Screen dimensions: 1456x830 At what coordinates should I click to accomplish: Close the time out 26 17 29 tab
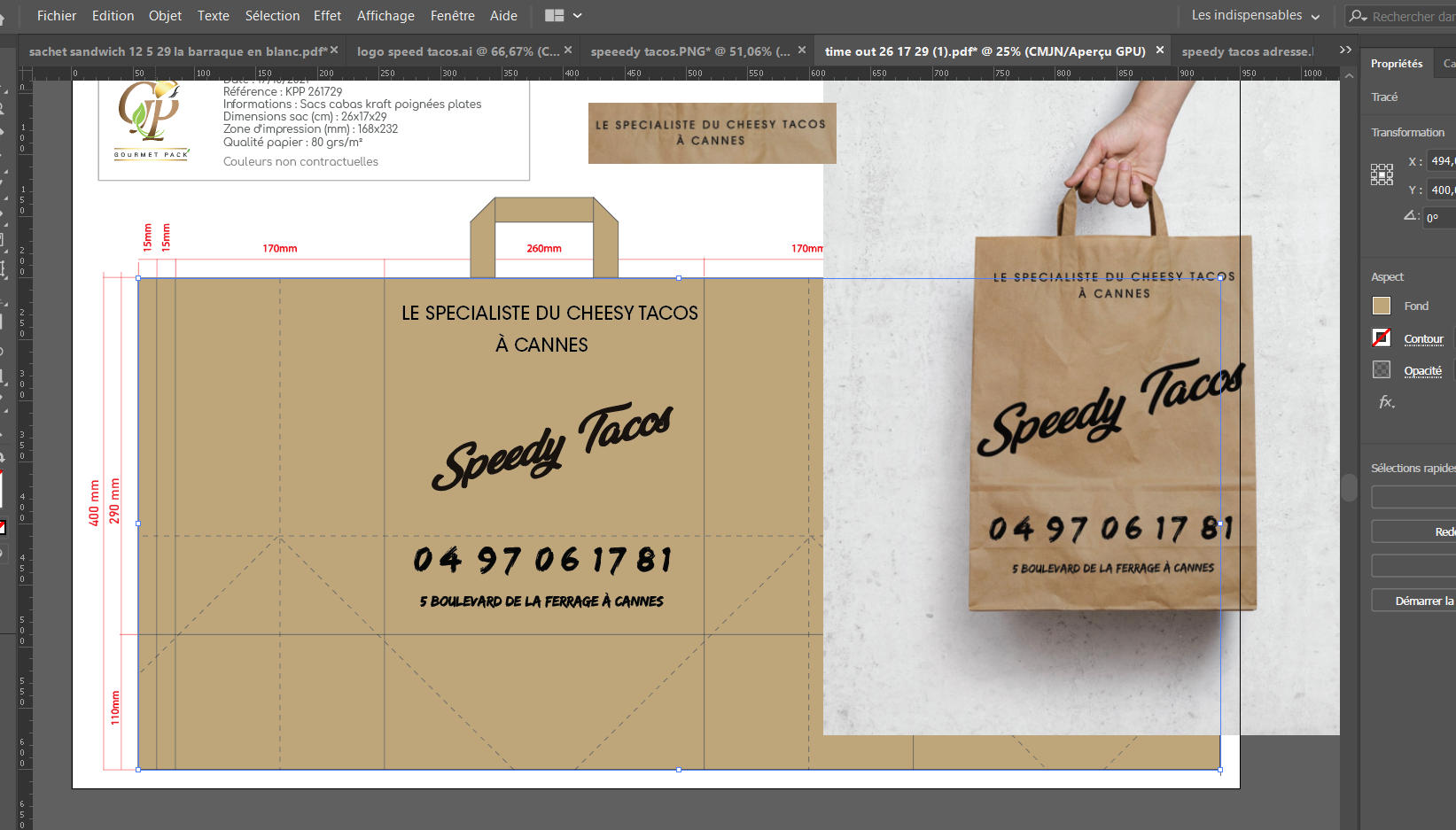click(x=1159, y=50)
